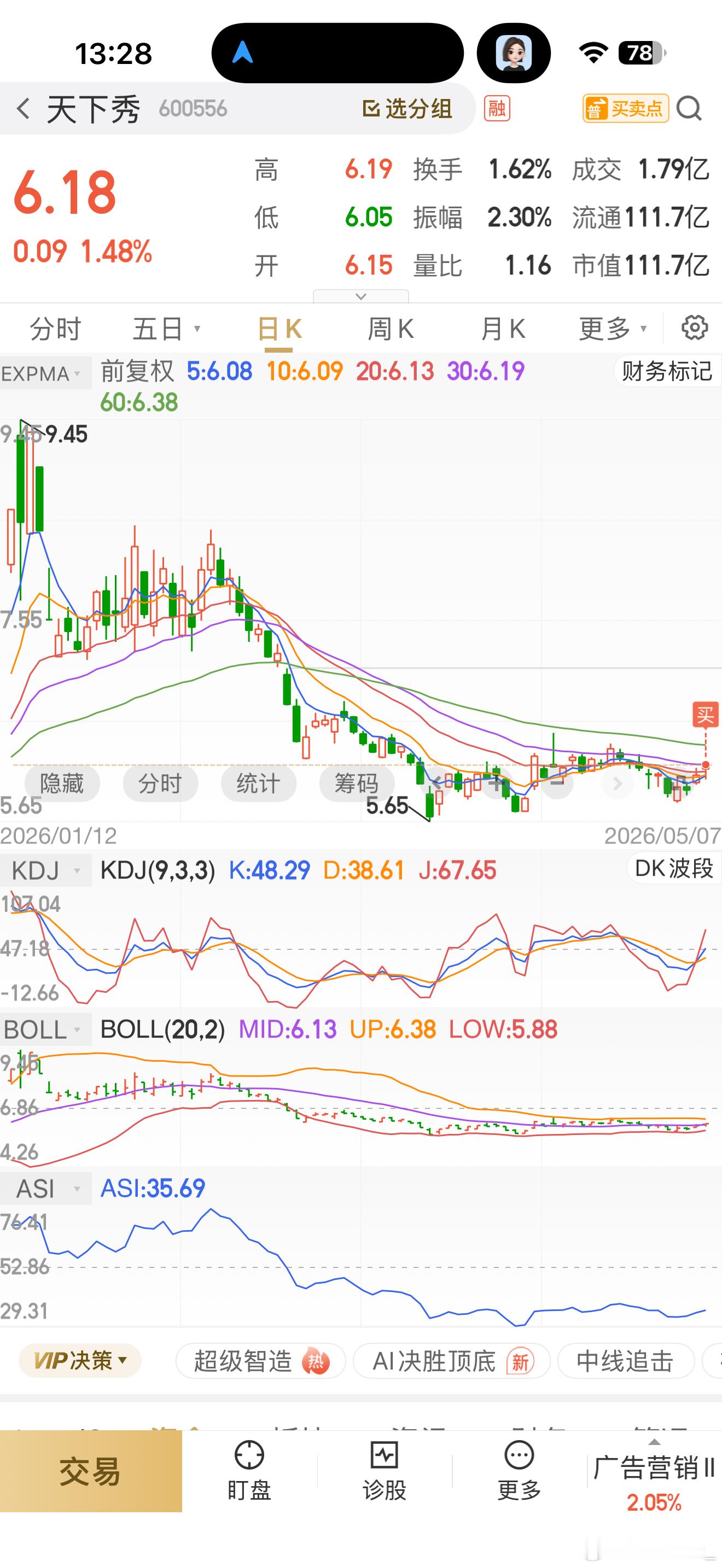Switch to the 分时 chart tab
This screenshot has height=1568, width=722.
tap(55, 329)
